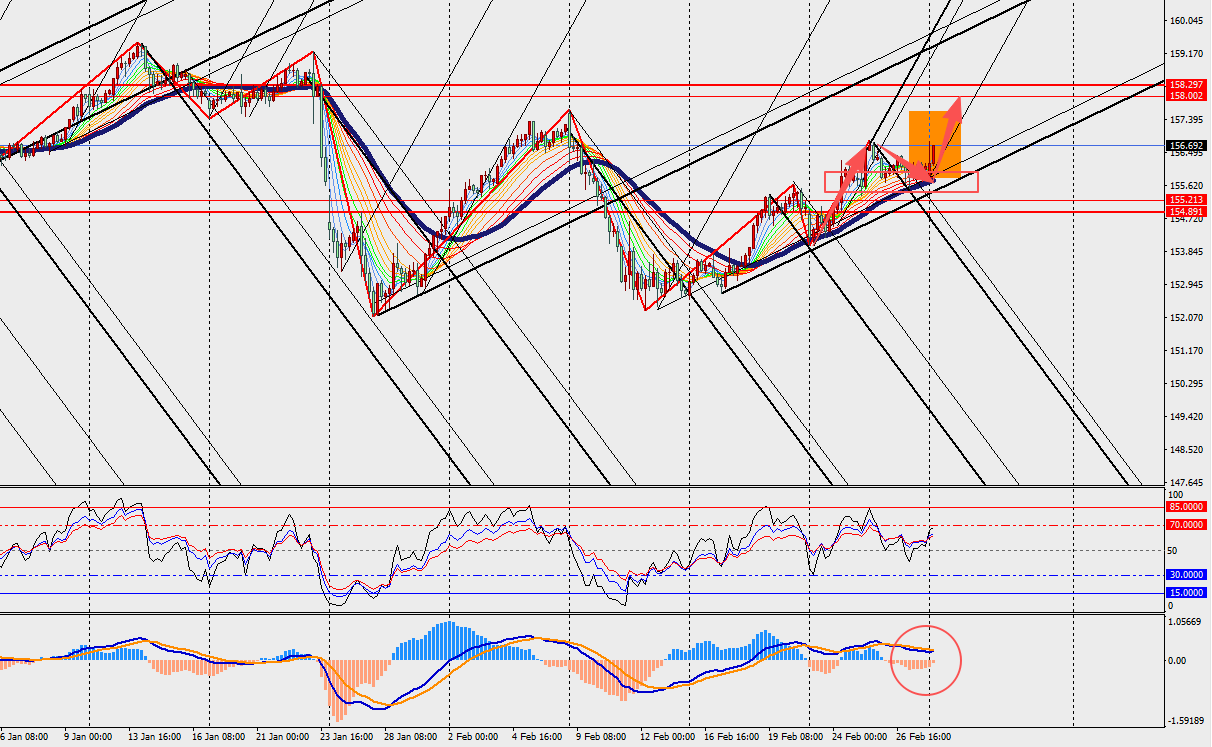Click the current price tag 156.692
The height and width of the screenshot is (747, 1212).
1186,145
